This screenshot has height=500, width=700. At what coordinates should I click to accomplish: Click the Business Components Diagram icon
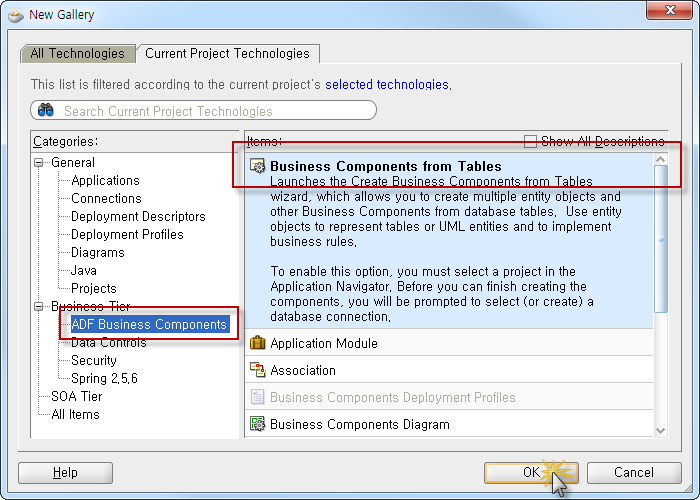click(x=258, y=424)
